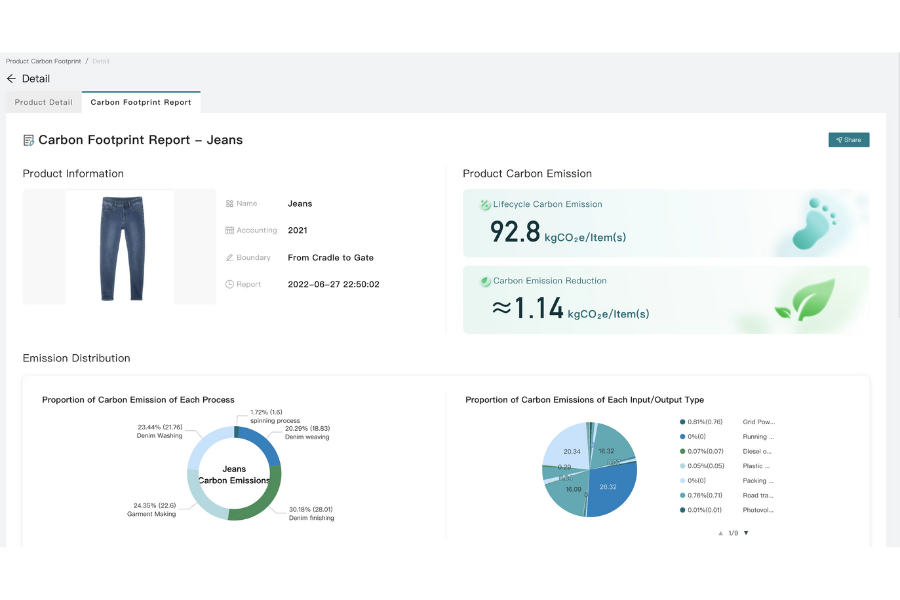
Task: Toggle the Road transport legend entry
Action: [727, 495]
